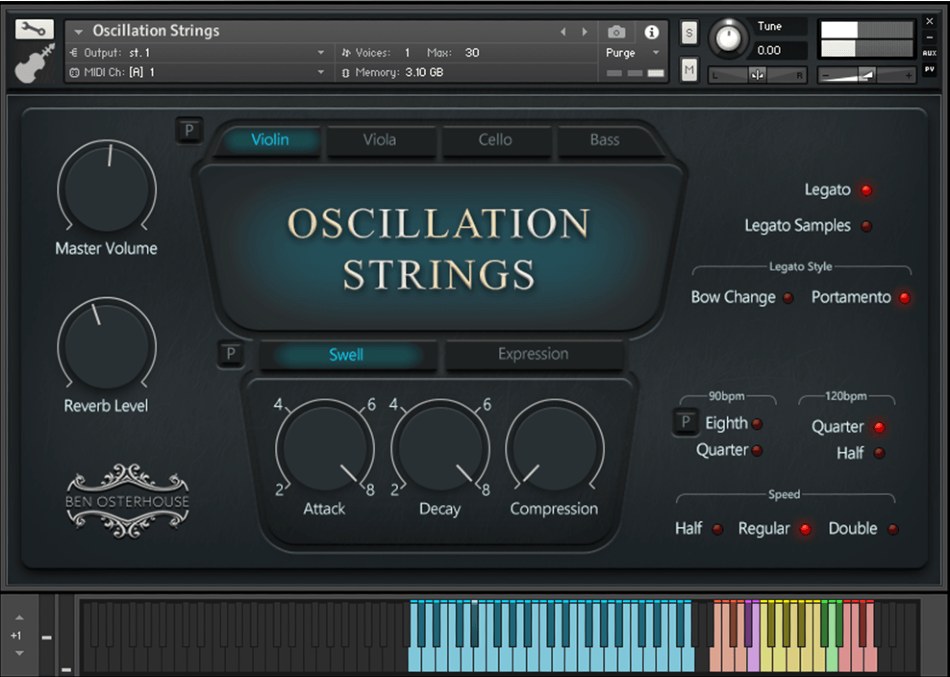
Task: Switch to the Cello tab
Action: pyautogui.click(x=496, y=141)
